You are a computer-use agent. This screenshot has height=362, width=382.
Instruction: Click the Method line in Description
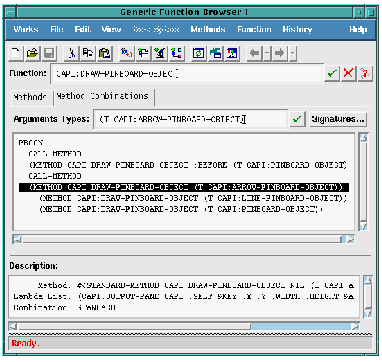click(x=196, y=286)
